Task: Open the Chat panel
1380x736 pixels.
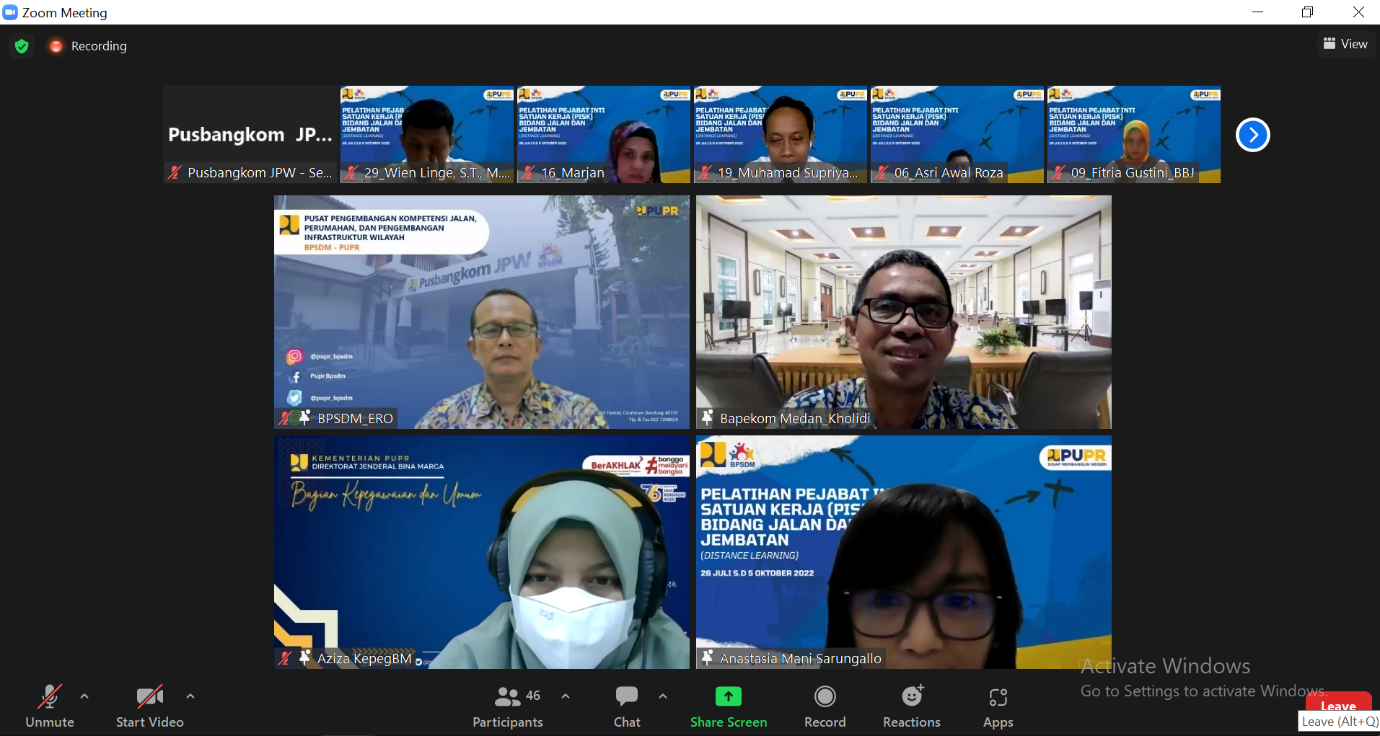Action: (627, 705)
